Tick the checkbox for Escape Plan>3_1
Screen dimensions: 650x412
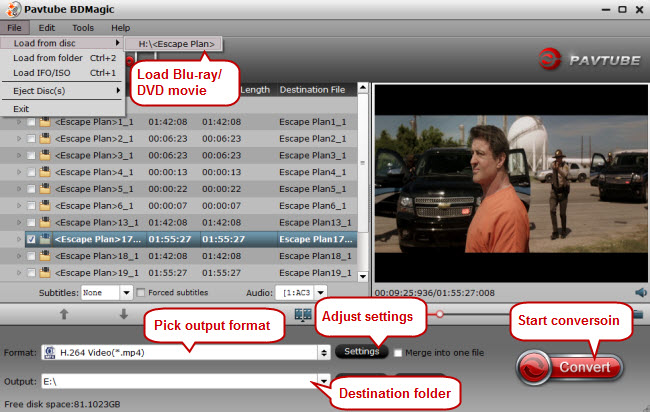pyautogui.click(x=31, y=155)
